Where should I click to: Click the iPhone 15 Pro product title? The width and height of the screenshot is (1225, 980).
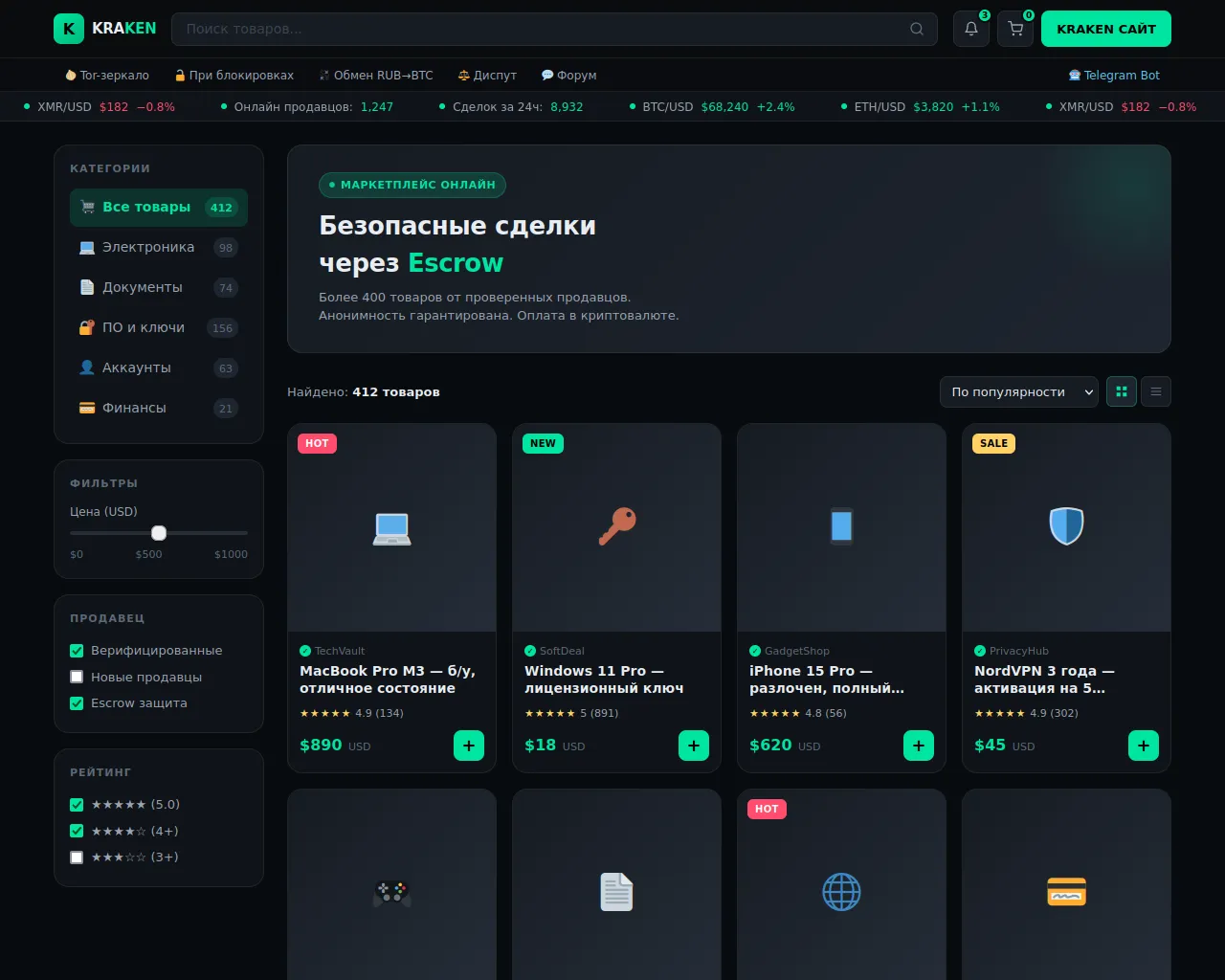tap(827, 679)
